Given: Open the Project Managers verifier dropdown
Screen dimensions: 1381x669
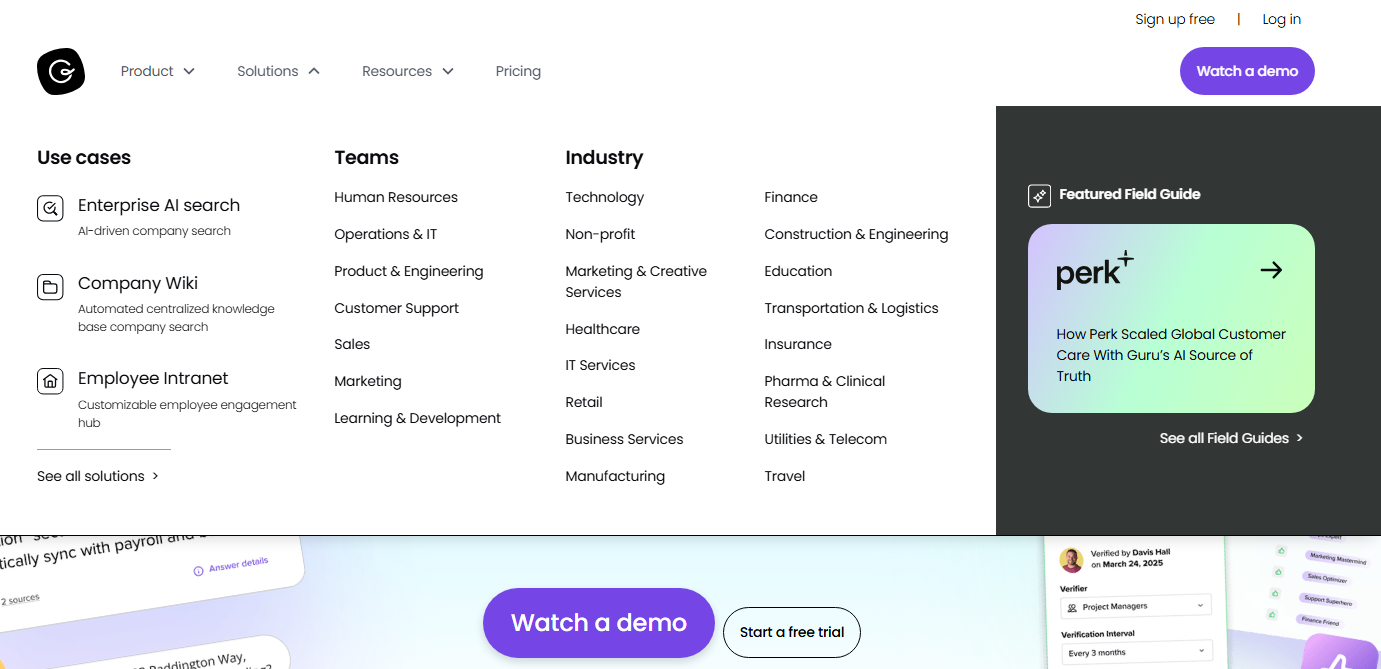Looking at the screenshot, I should tap(1135, 606).
